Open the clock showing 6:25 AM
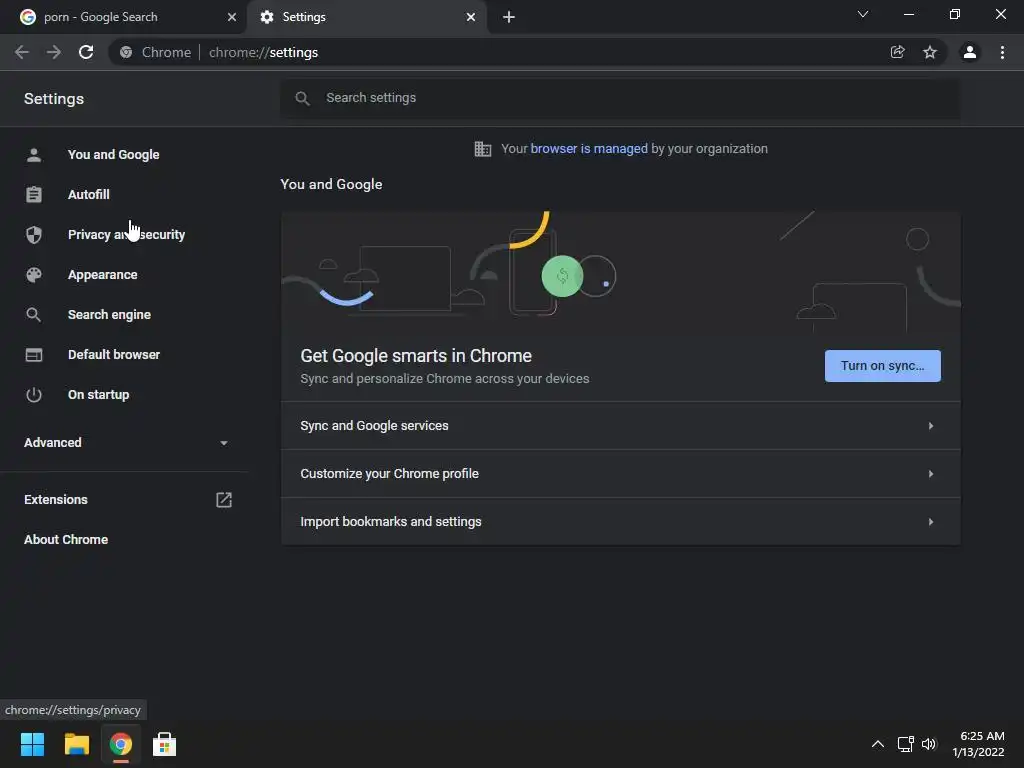The width and height of the screenshot is (1024, 768). point(978,744)
